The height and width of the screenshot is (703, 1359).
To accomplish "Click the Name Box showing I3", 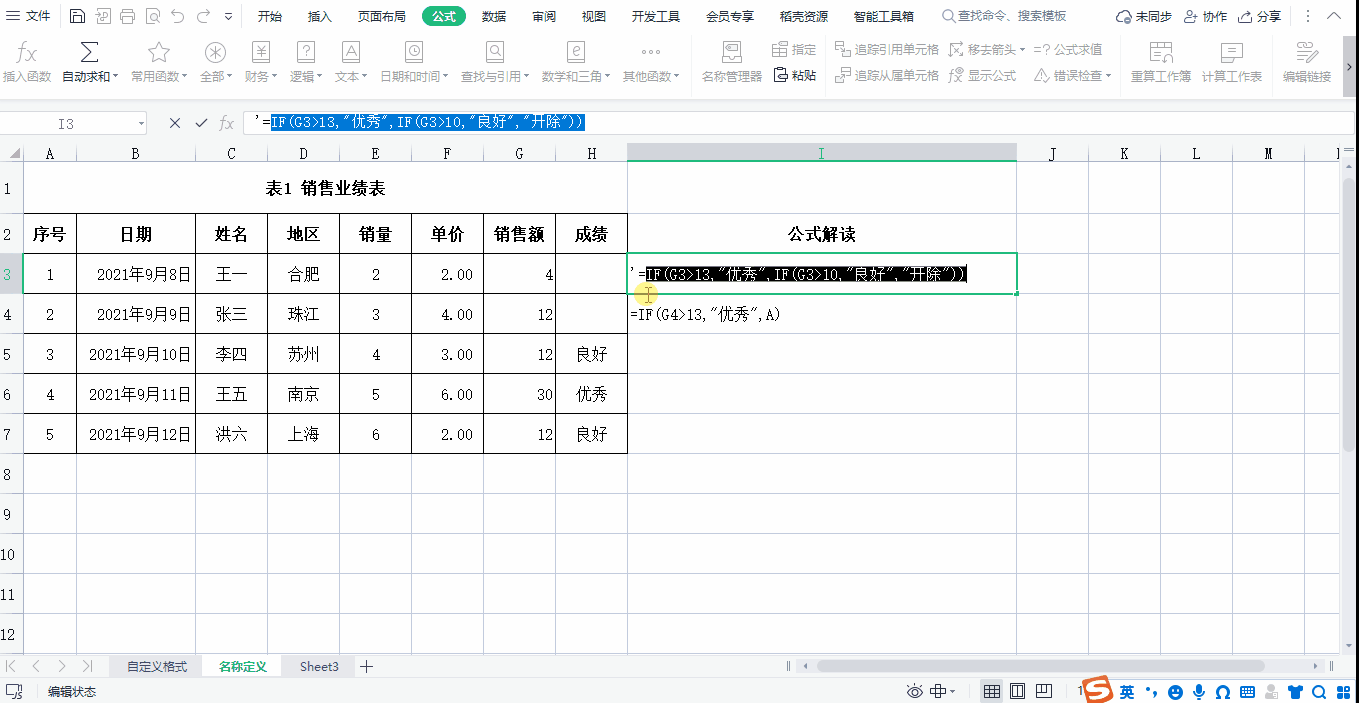I will coord(66,124).
